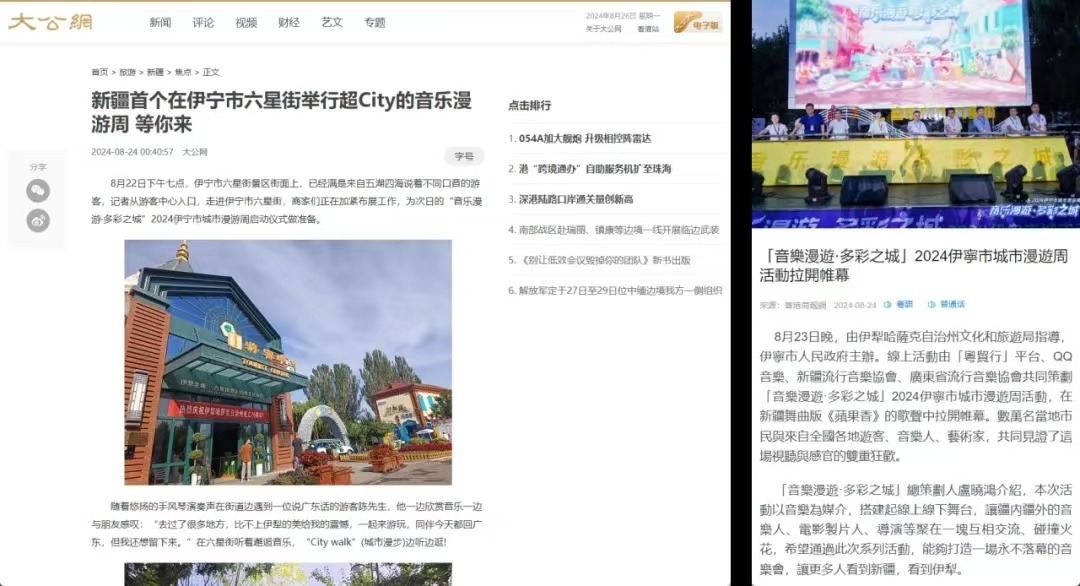Screen dimensions: 1080x586
Task: Click the 六星街 building photo
Action: click(288, 362)
